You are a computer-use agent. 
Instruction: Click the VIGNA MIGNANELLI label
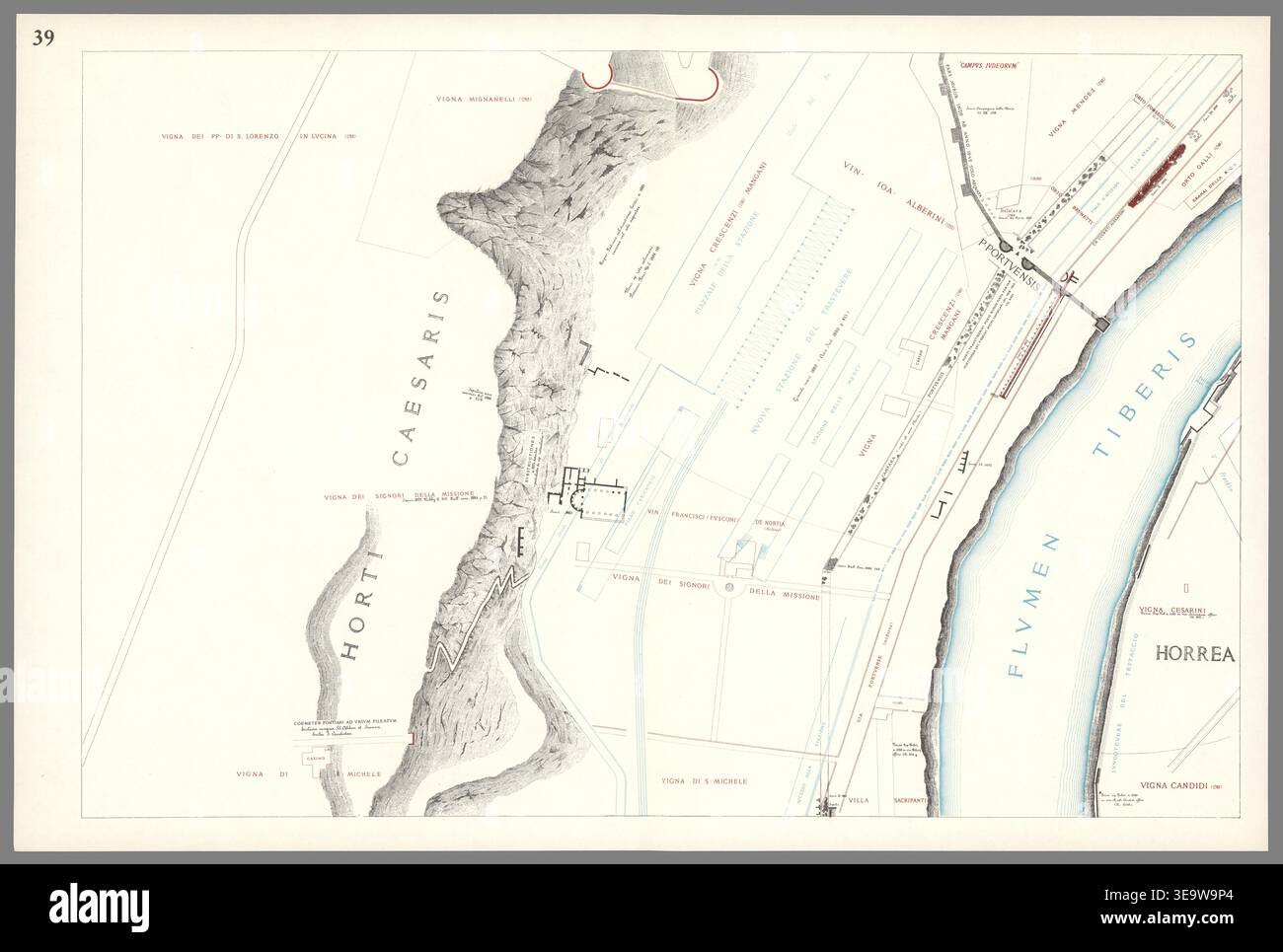484,99
